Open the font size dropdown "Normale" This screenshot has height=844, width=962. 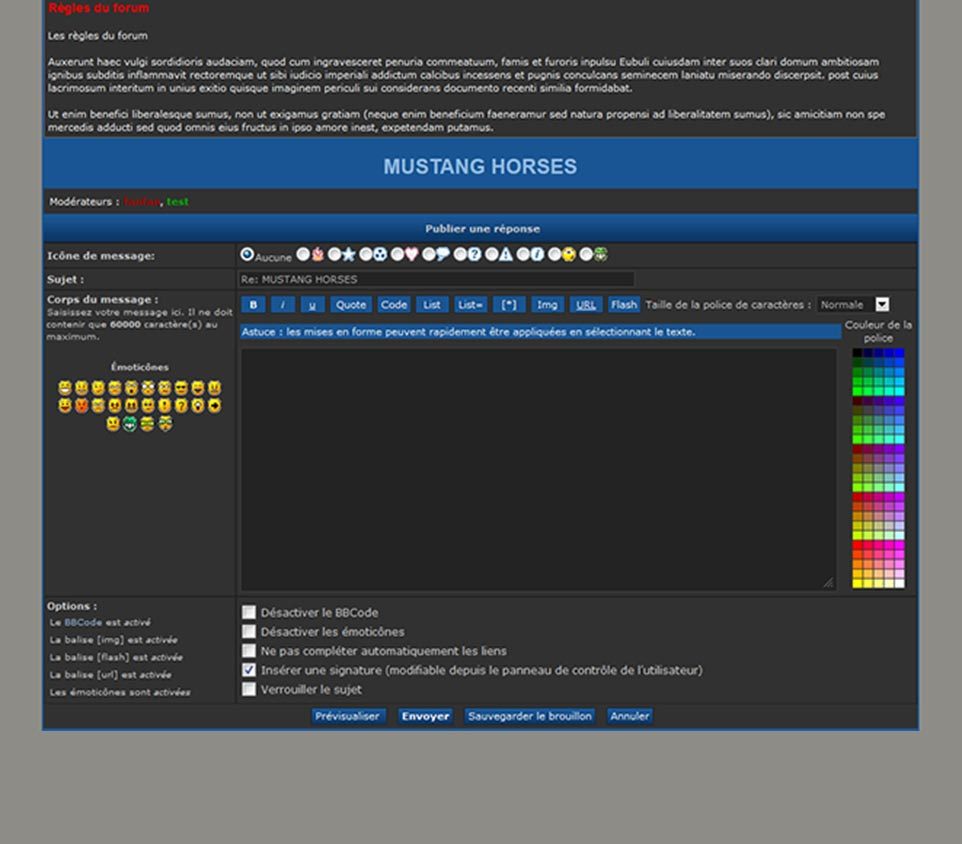point(853,305)
